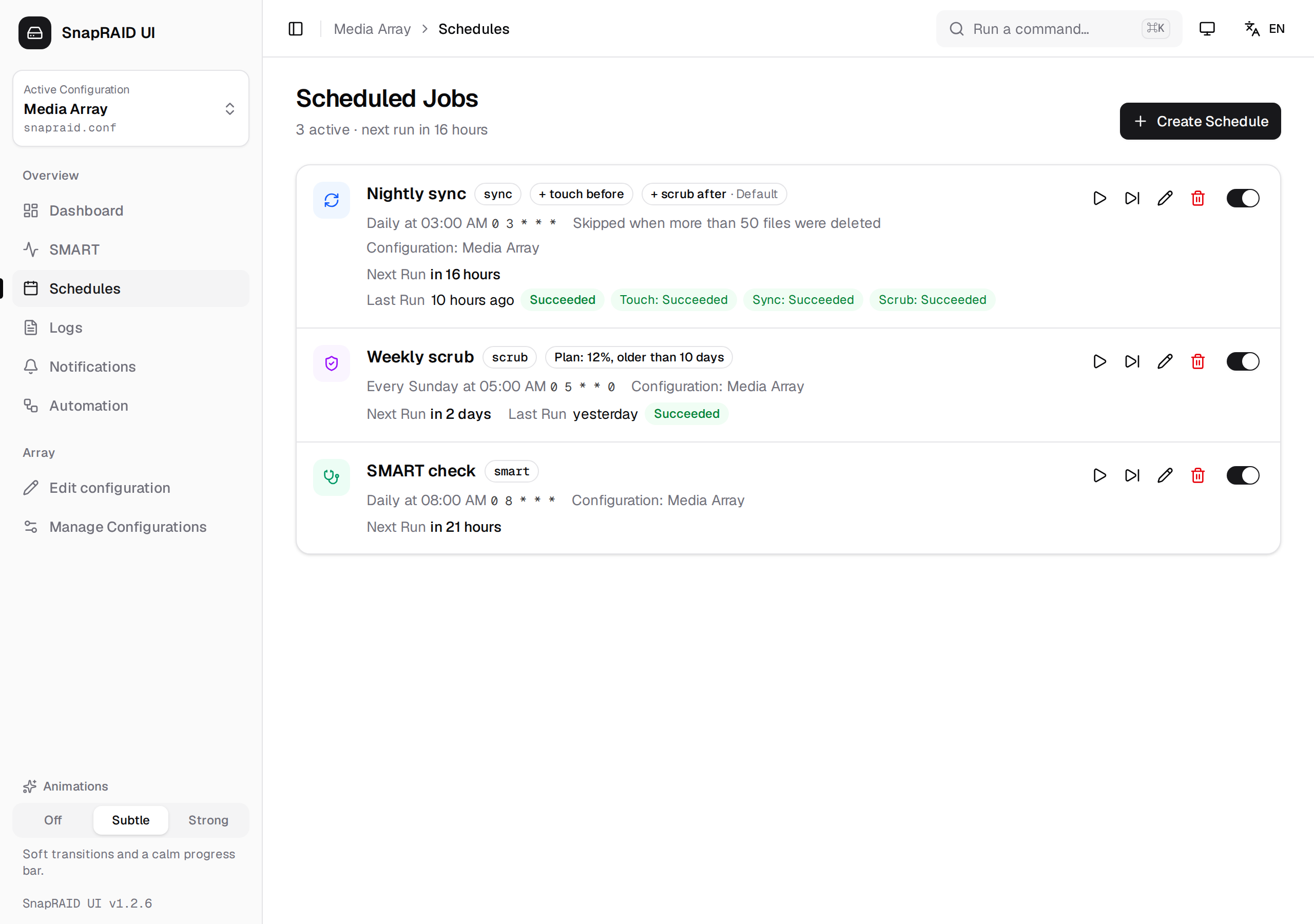The image size is (1314, 924).
Task: Click the Weekly scrub shield icon
Action: (332, 363)
